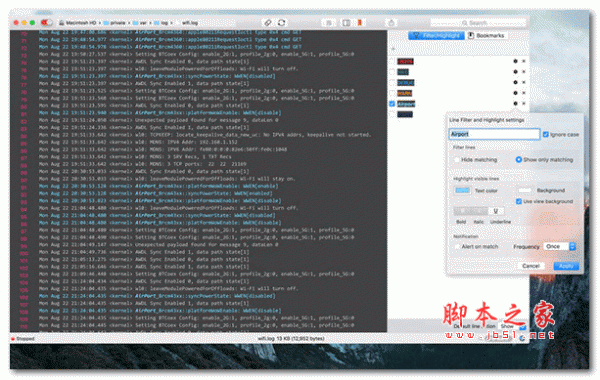This screenshot has height=380, width=600.
Task: Click the toolbar icon left of sidebar toggle
Action: [x=329, y=23]
